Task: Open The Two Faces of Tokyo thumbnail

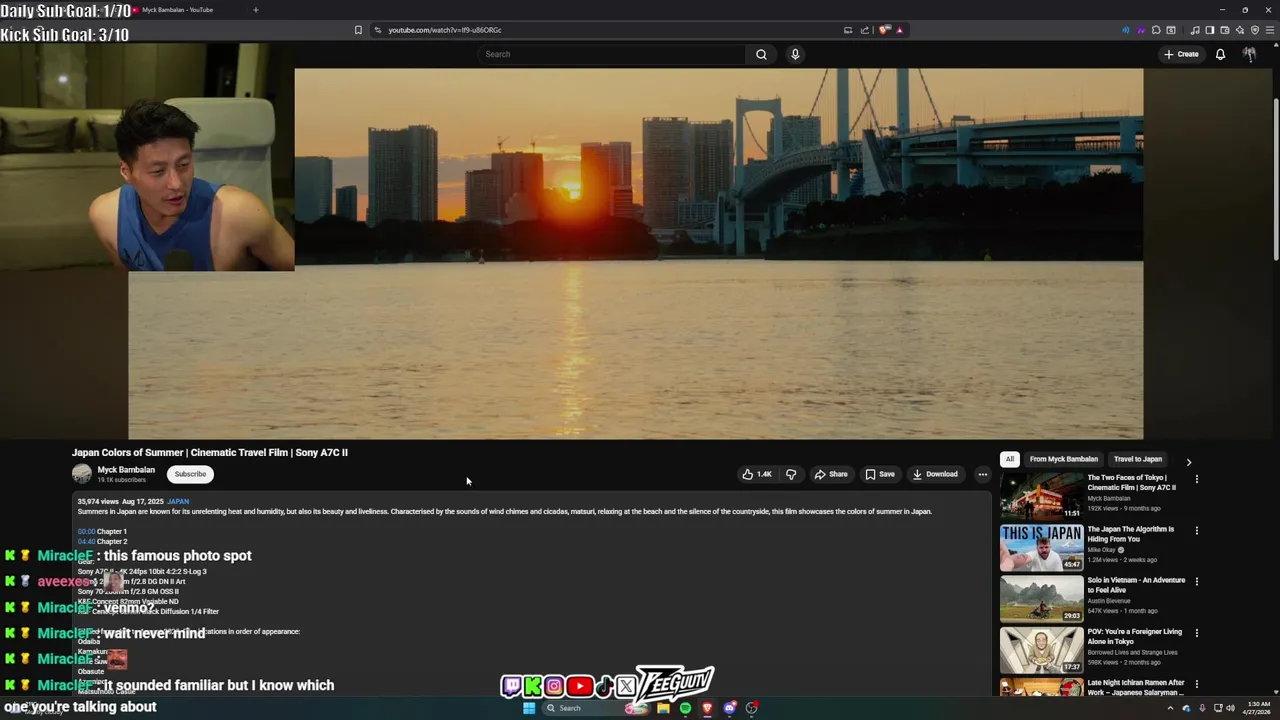Action: click(1041, 495)
